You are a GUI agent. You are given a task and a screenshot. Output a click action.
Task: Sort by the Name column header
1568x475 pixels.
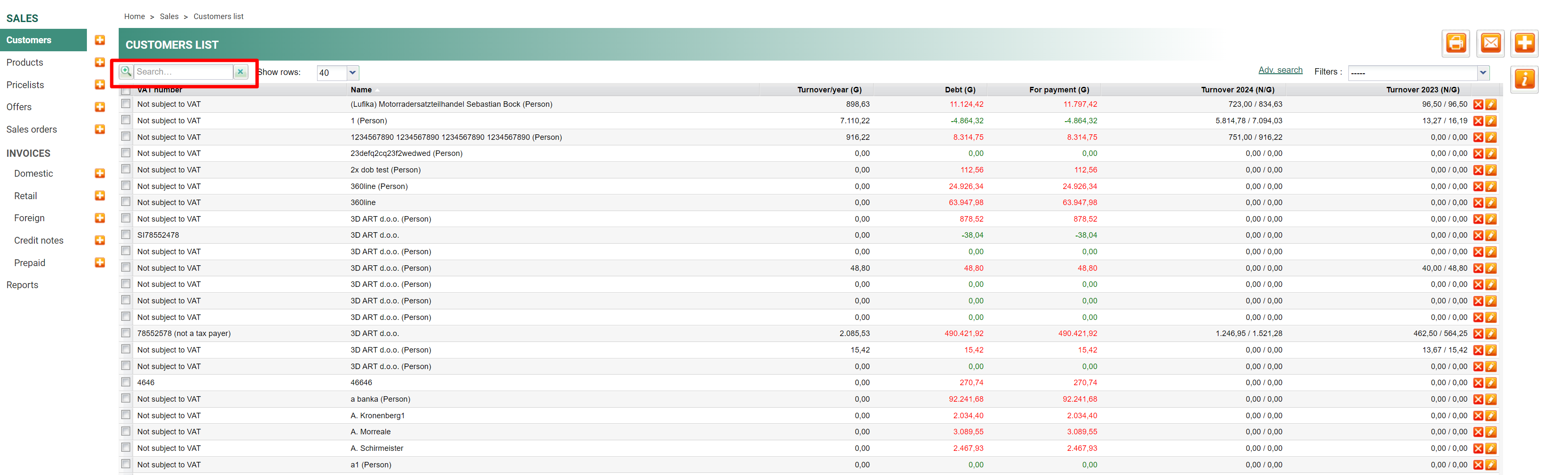(361, 90)
